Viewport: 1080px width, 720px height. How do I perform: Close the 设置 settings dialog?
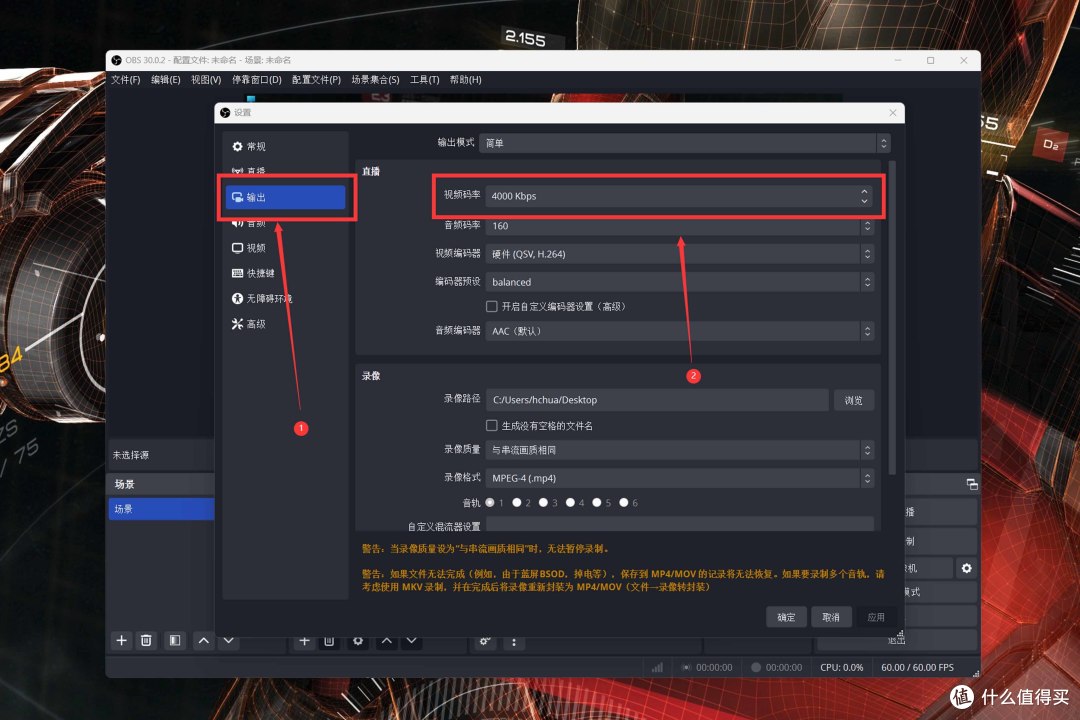tap(893, 112)
